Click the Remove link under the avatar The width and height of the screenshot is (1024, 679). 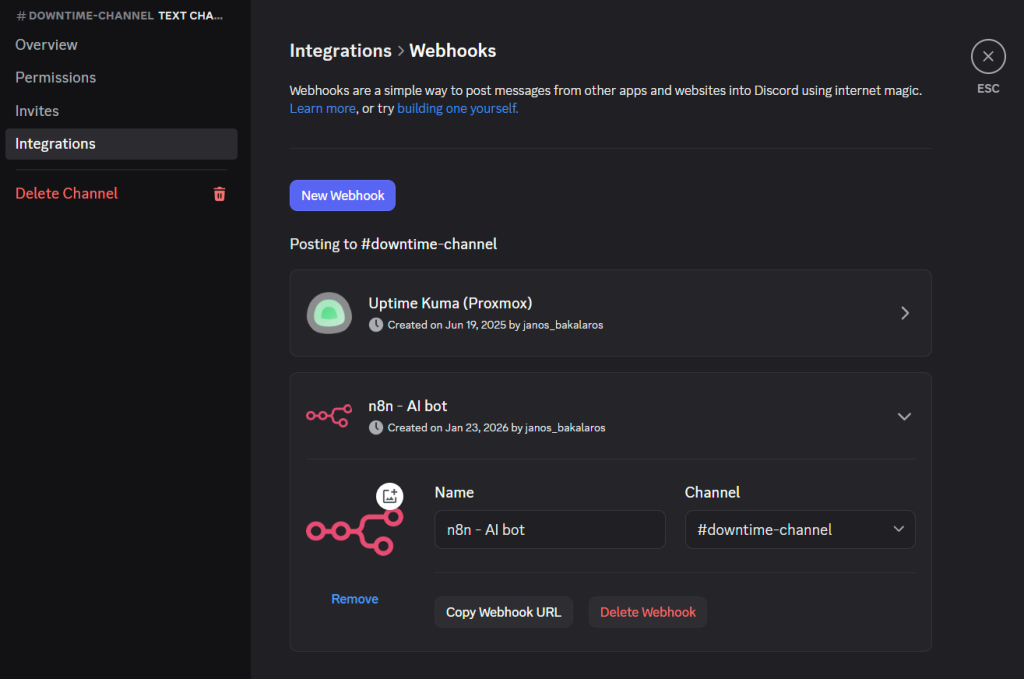[x=354, y=598]
